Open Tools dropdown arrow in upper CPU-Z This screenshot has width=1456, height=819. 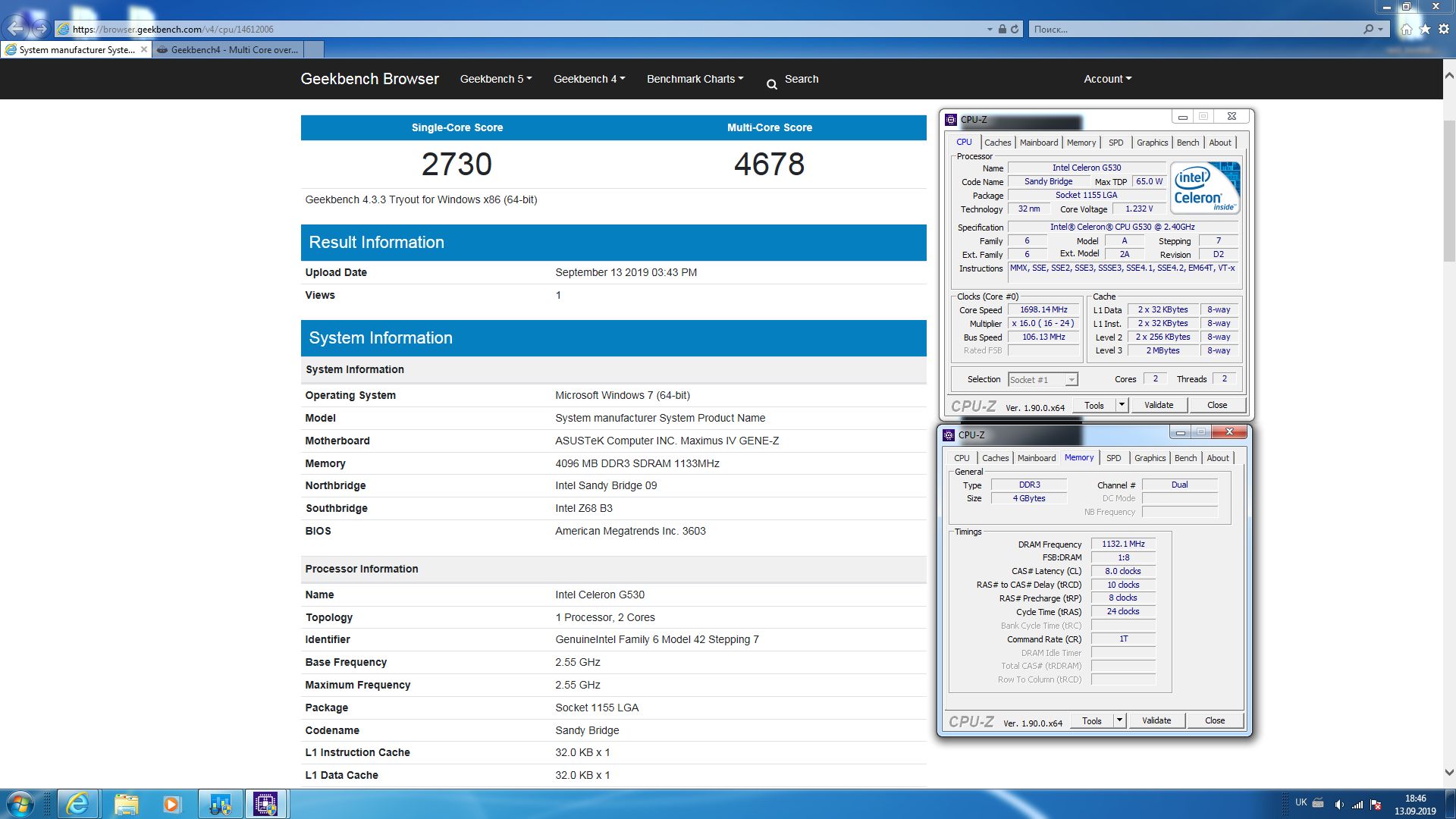(x=1122, y=405)
